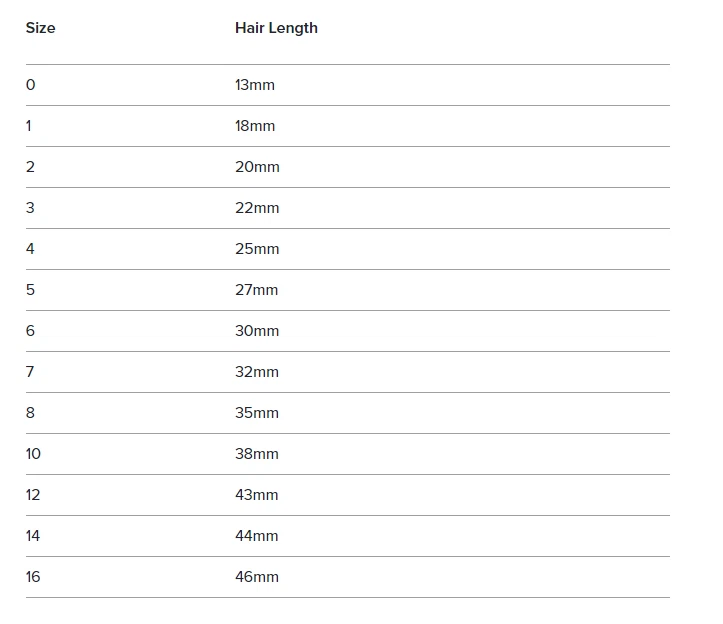Click size 16 in the Size column
723x624 pixels.
33,577
